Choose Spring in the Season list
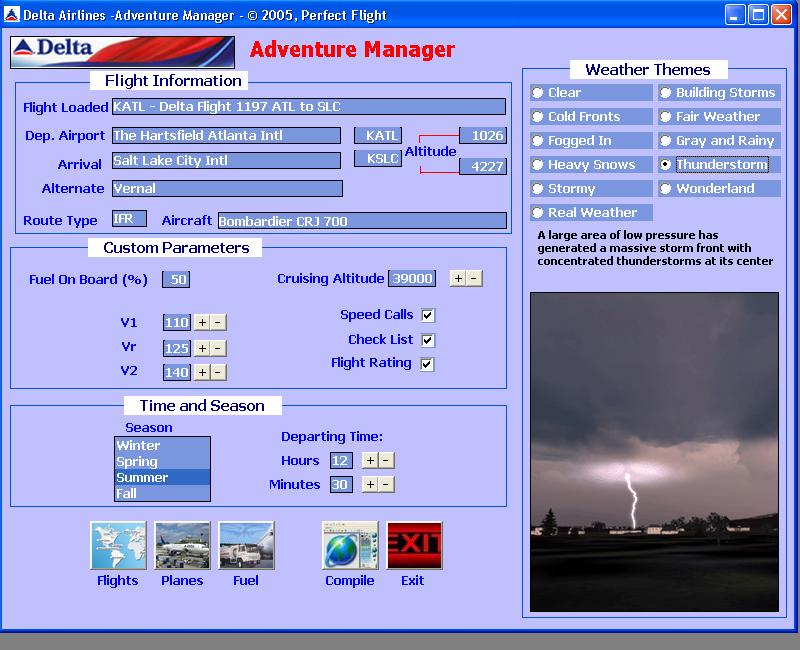This screenshot has height=650, width=800. 162,461
